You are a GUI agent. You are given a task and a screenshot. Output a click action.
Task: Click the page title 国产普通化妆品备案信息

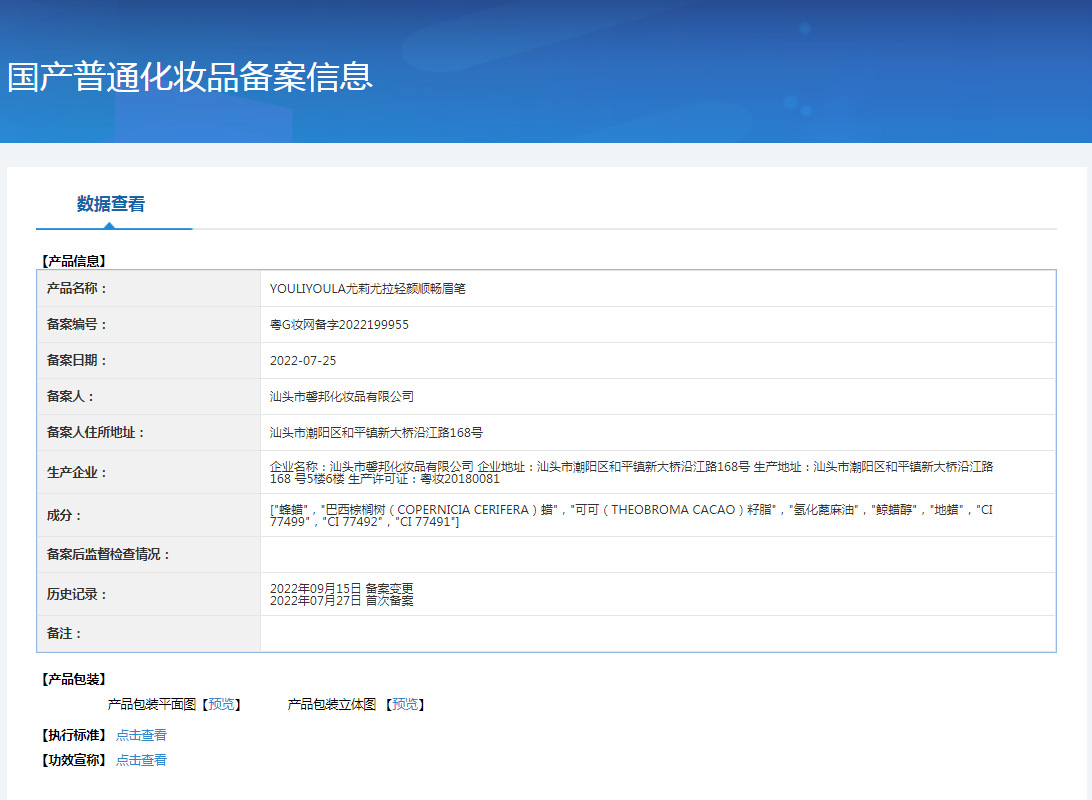(190, 77)
